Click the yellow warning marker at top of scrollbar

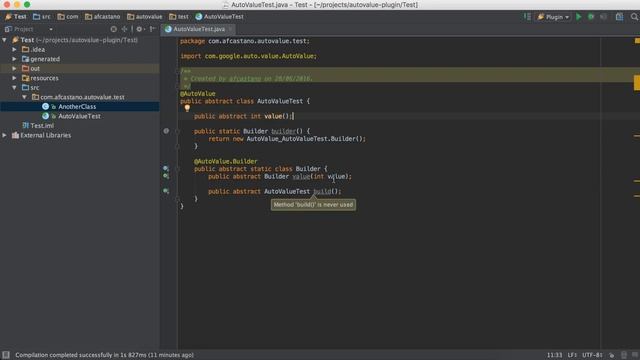637,40
